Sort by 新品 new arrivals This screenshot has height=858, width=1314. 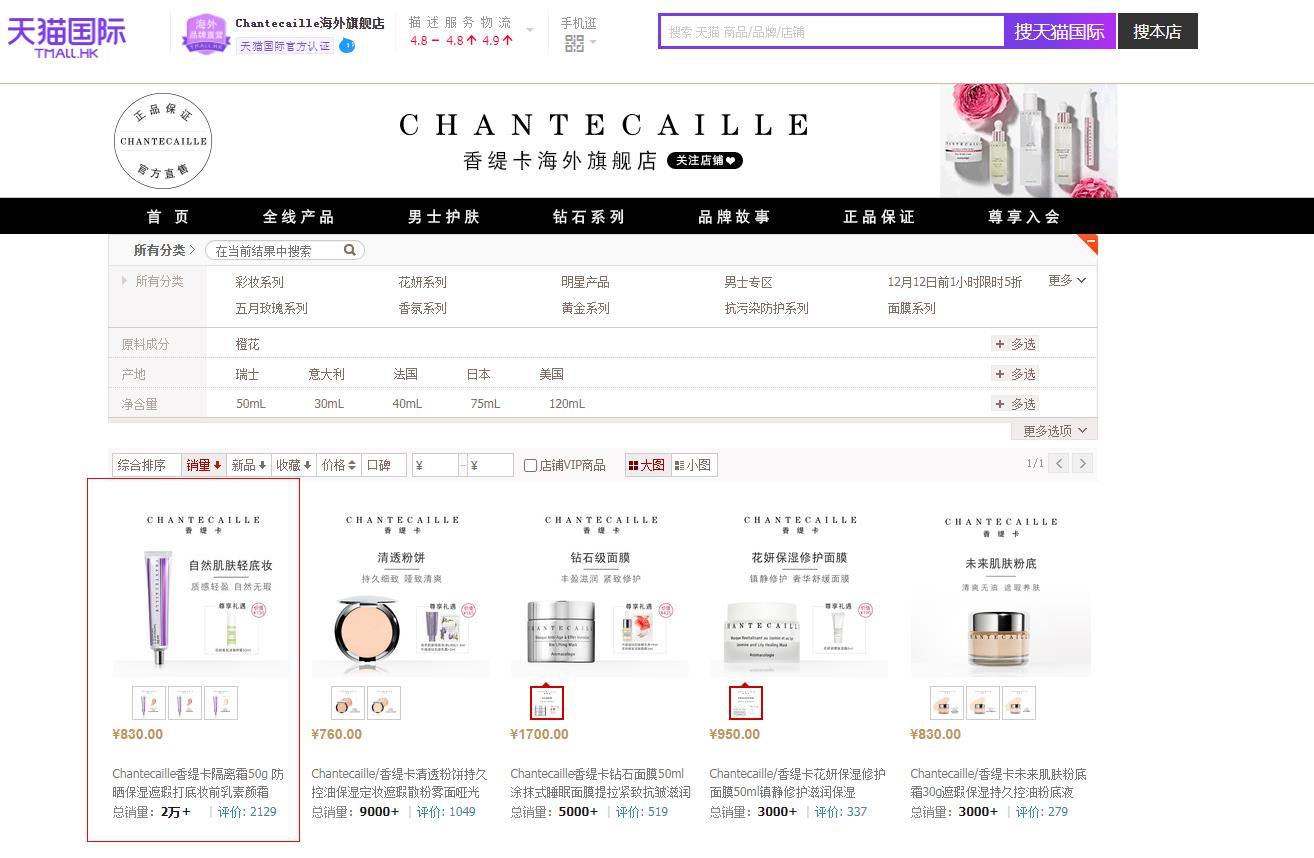pyautogui.click(x=249, y=465)
